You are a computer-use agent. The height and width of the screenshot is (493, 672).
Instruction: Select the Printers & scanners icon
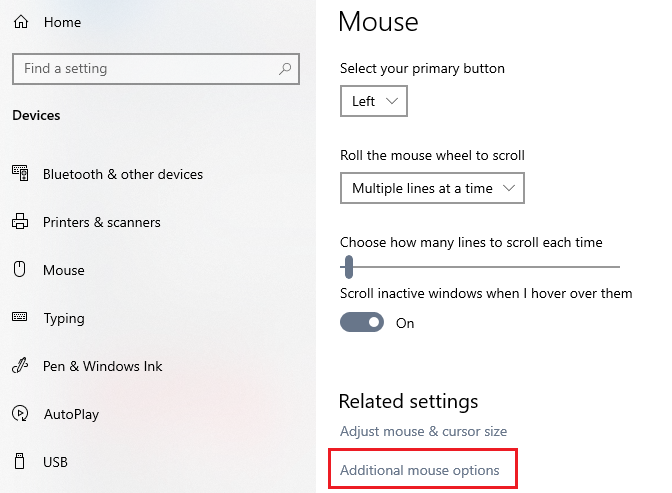click(20, 222)
